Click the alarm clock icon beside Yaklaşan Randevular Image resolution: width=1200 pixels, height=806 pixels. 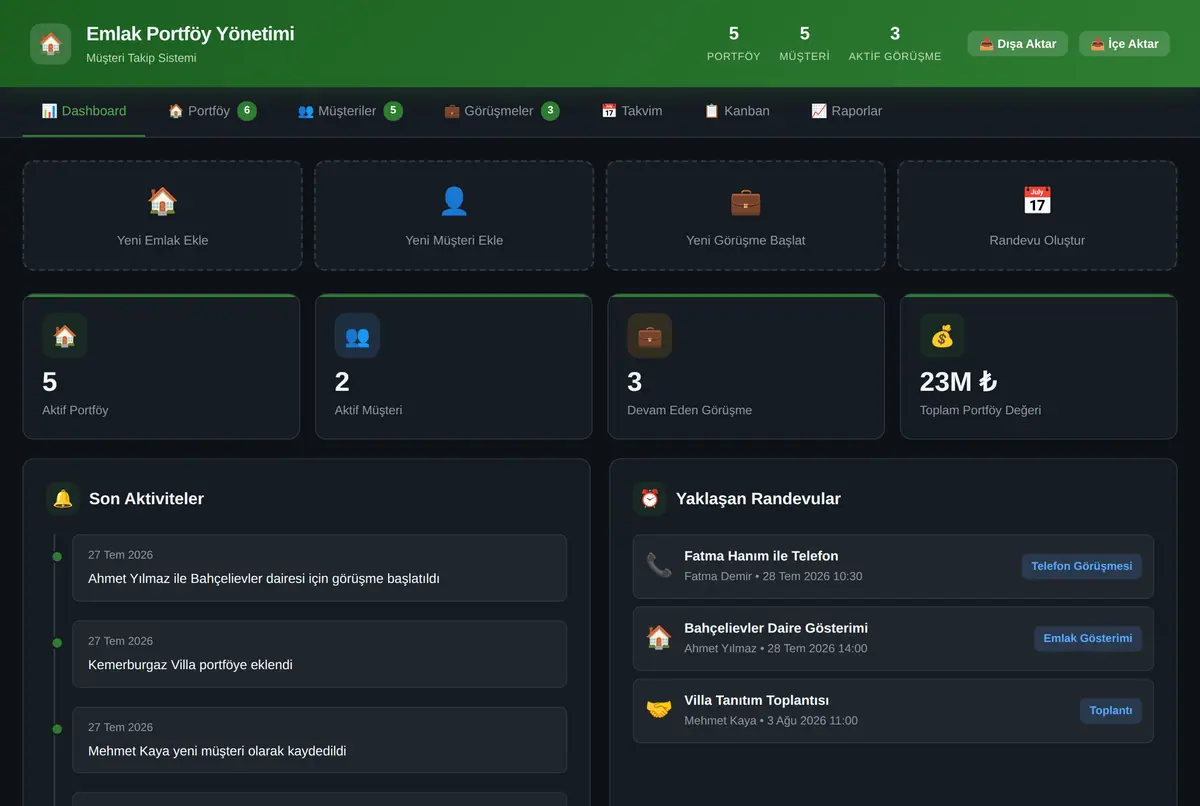click(x=650, y=498)
